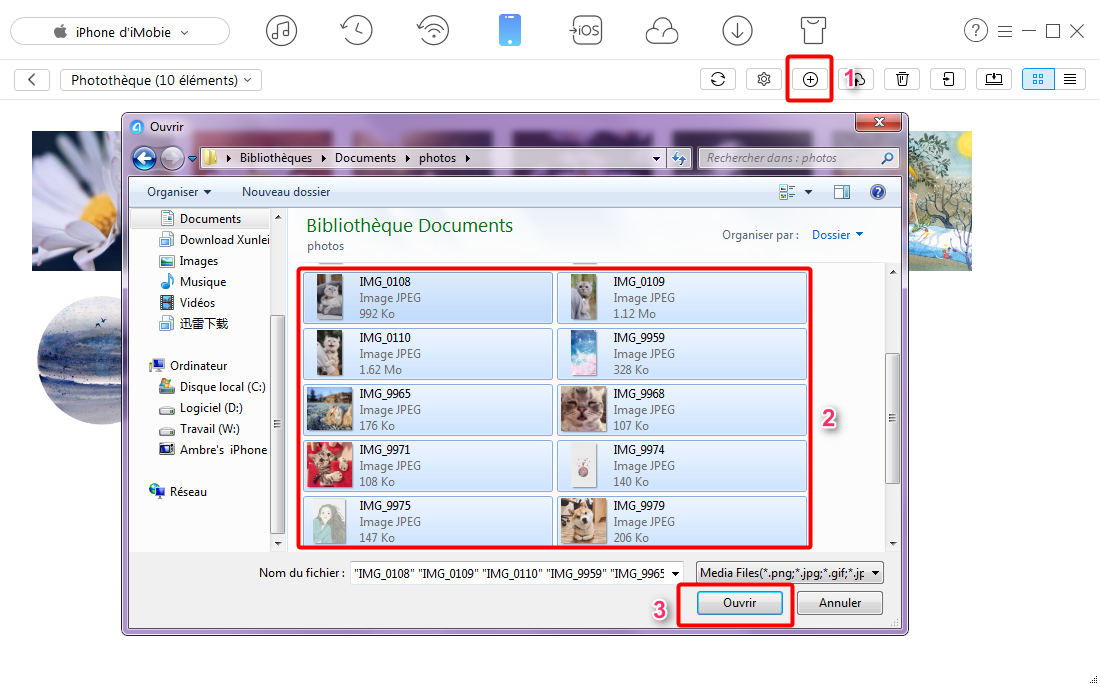Click the change view icon in dialog
Screen dimensions: 1100x686
click(787, 192)
